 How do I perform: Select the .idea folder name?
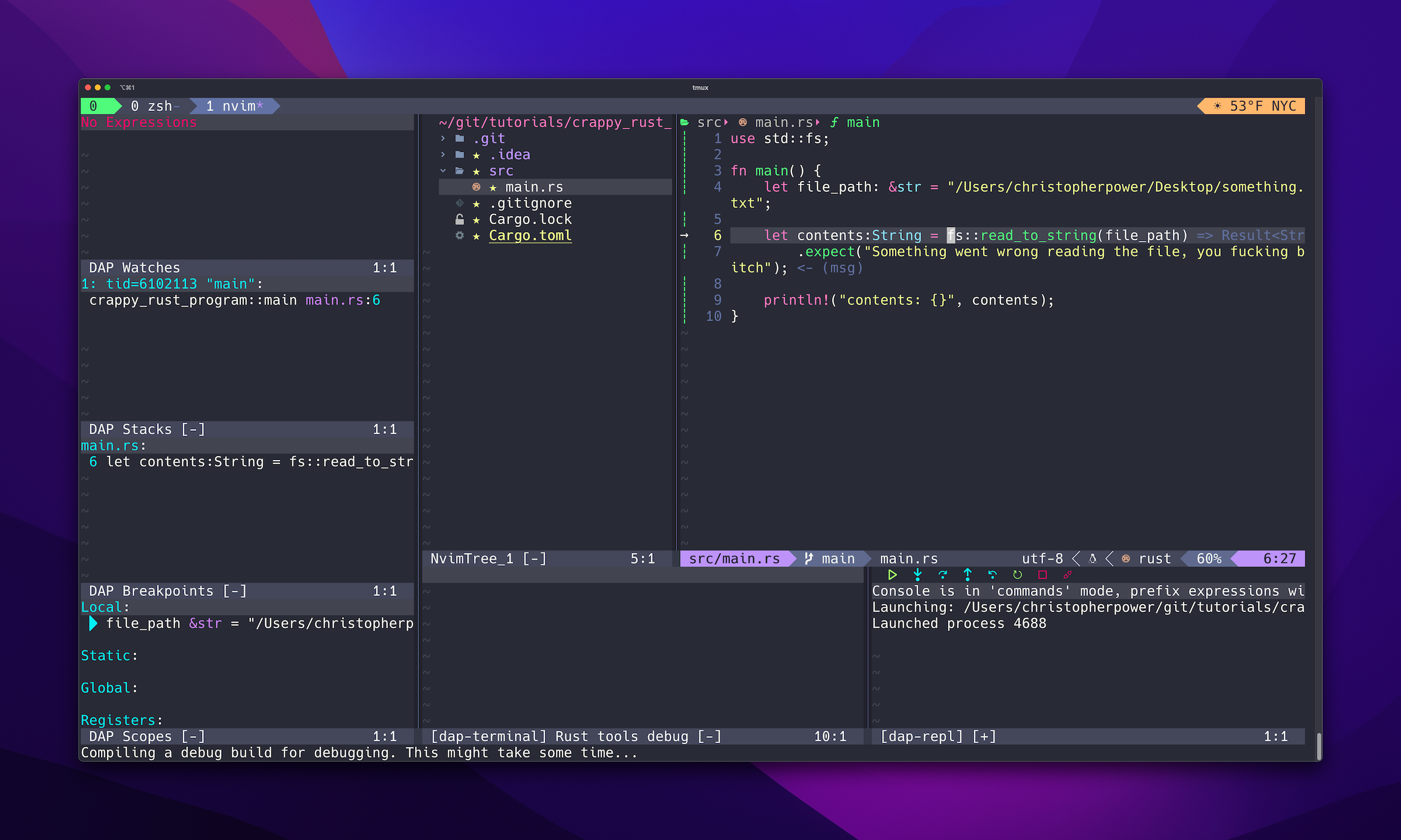click(x=510, y=155)
